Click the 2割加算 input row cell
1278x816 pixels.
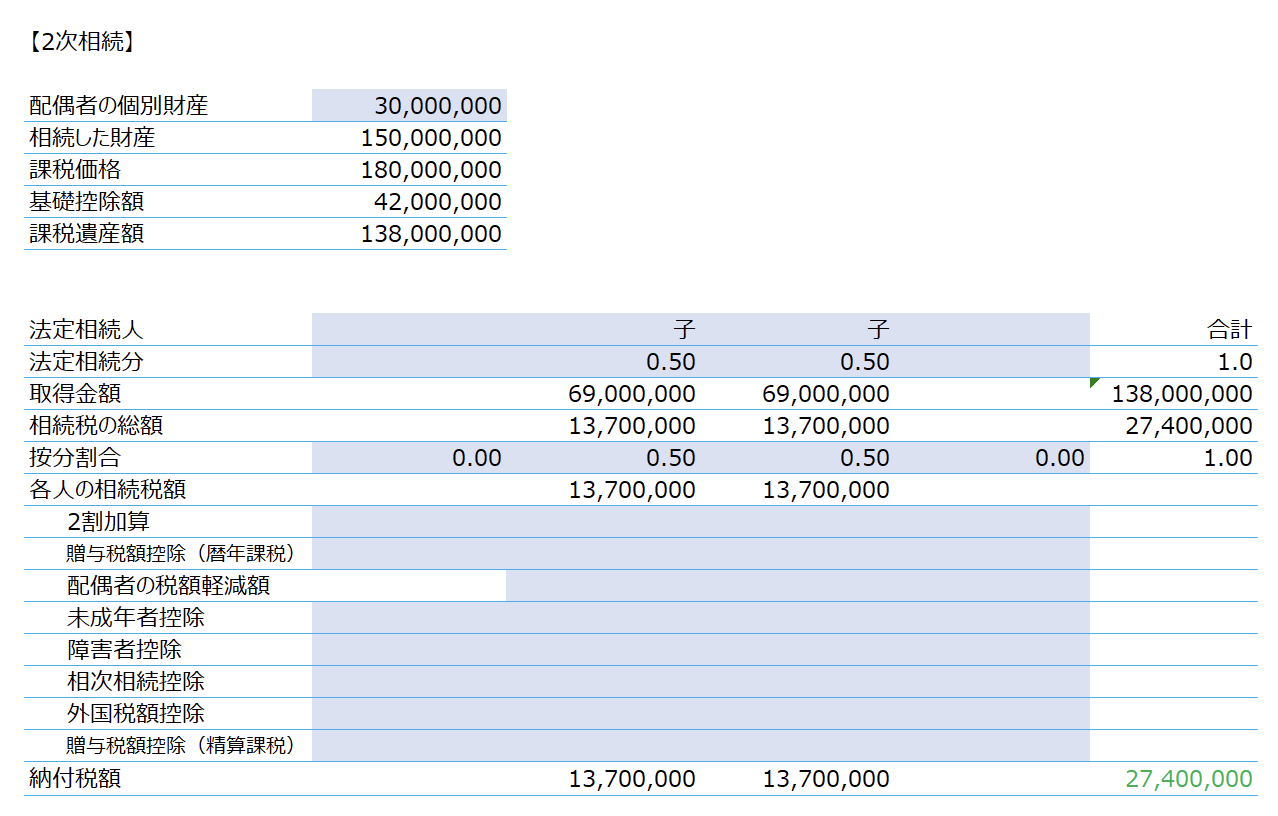(701, 522)
